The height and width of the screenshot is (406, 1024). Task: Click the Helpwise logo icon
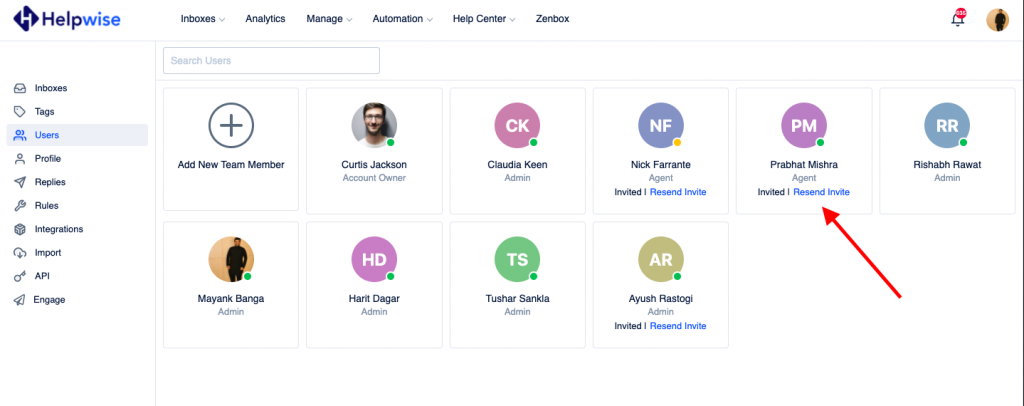[x=26, y=18]
